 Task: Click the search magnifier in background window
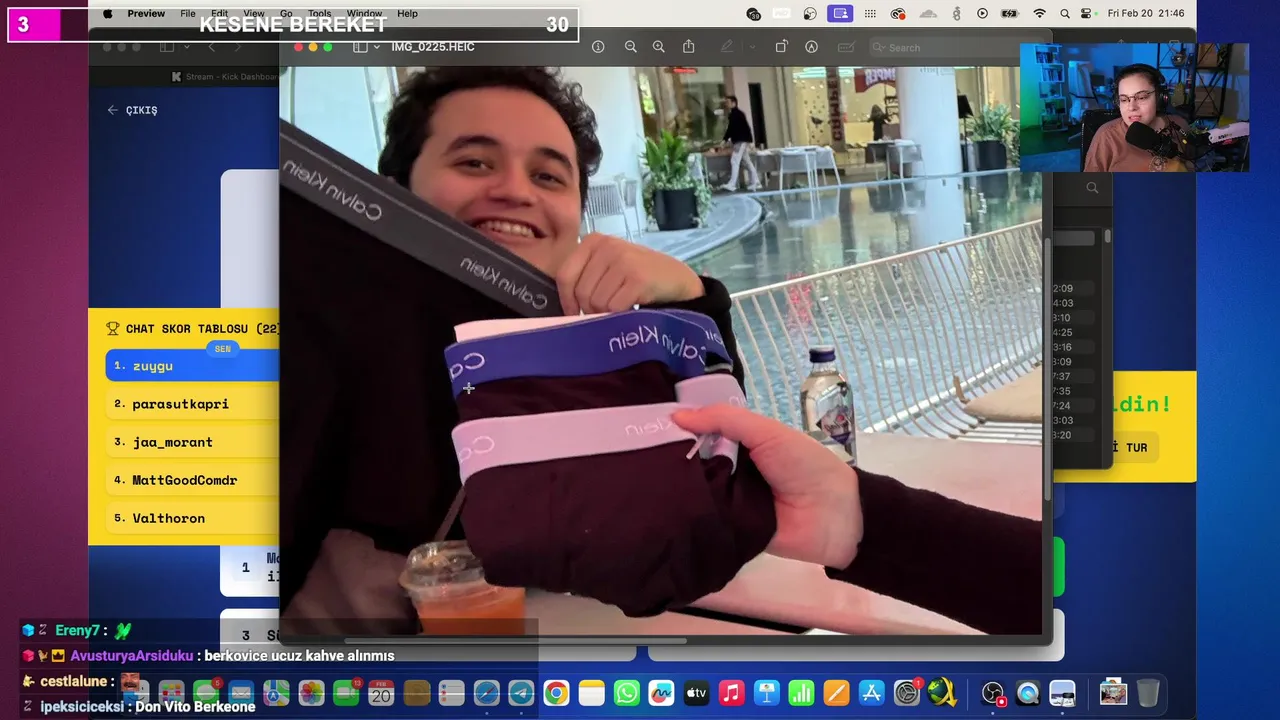click(x=1092, y=188)
